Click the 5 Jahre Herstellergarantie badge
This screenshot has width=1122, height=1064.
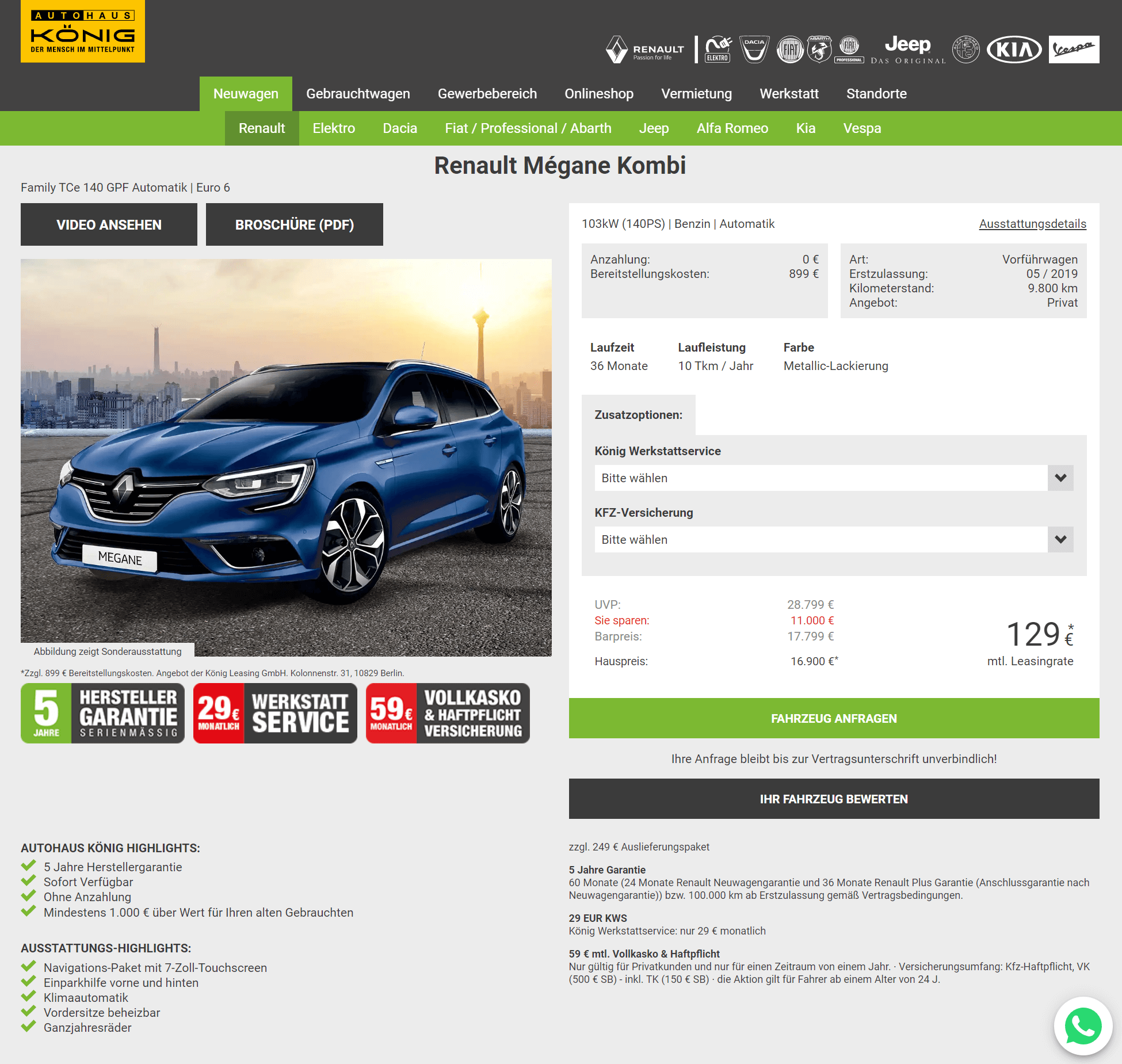(x=103, y=714)
